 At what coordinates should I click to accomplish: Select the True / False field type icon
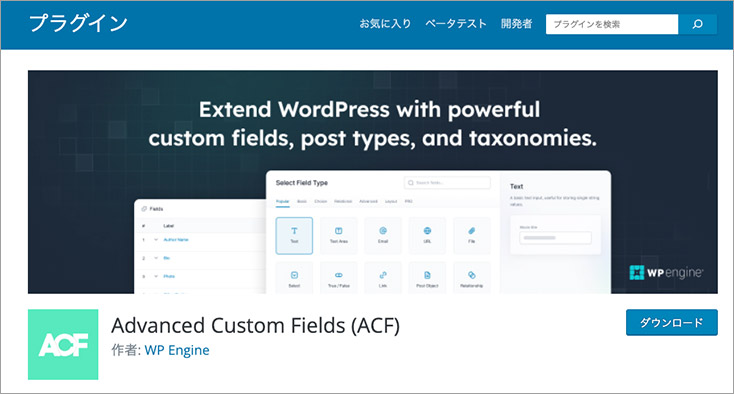[338, 278]
